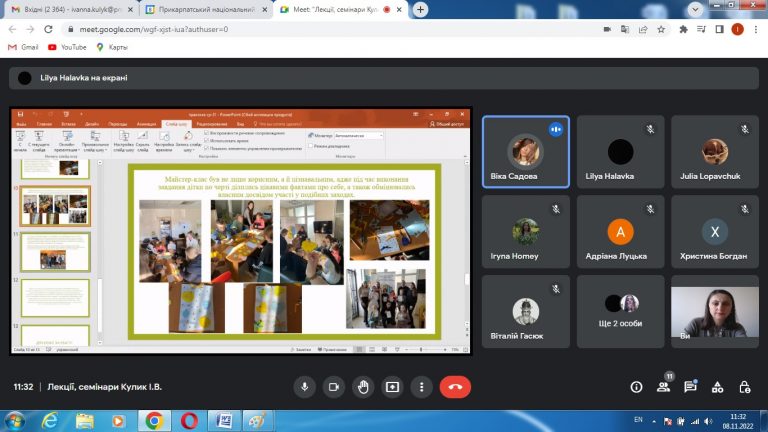Viewport: 768px width, 432px height.
Task: Mute microphone in Meet call controls
Action: point(305,387)
